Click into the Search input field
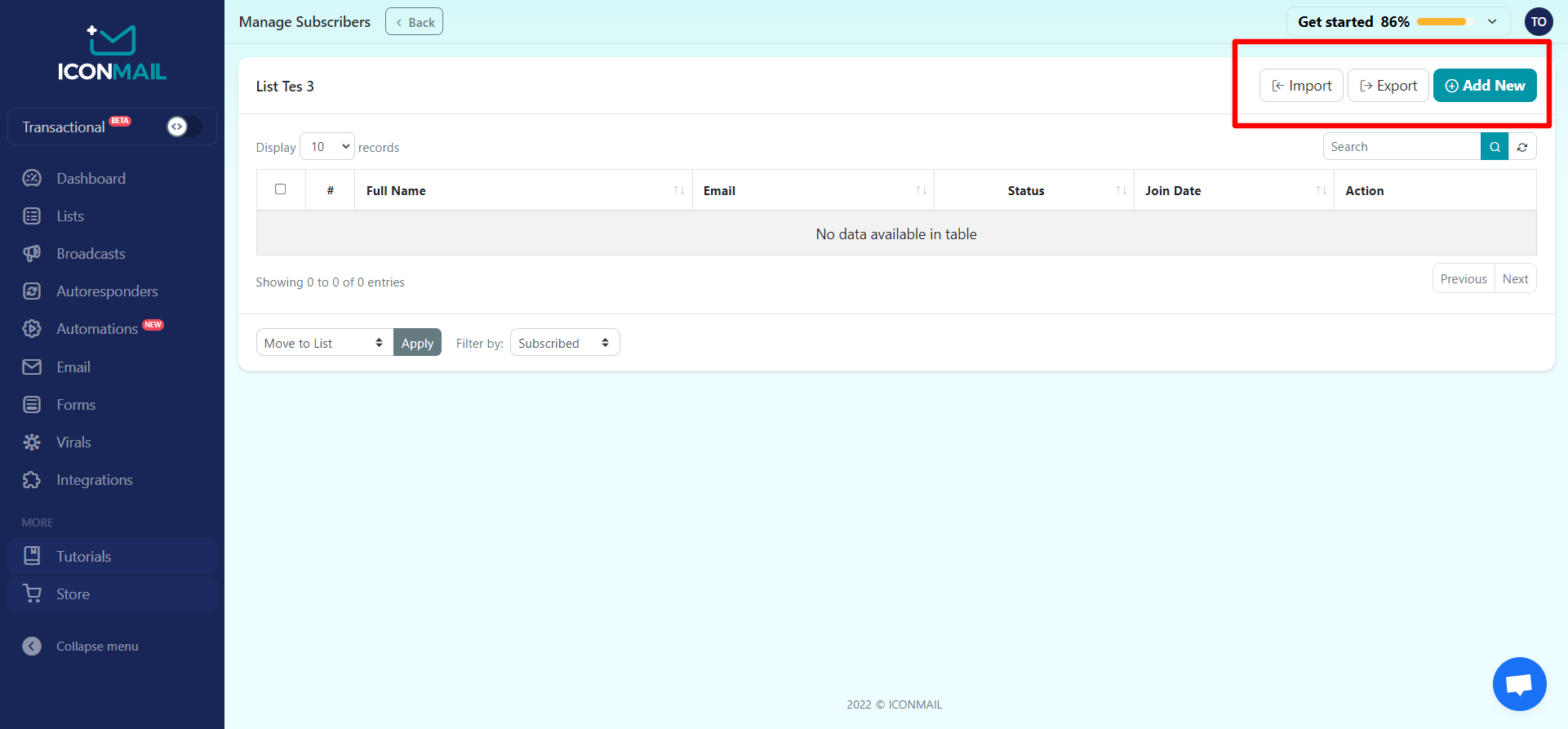 tap(1401, 147)
